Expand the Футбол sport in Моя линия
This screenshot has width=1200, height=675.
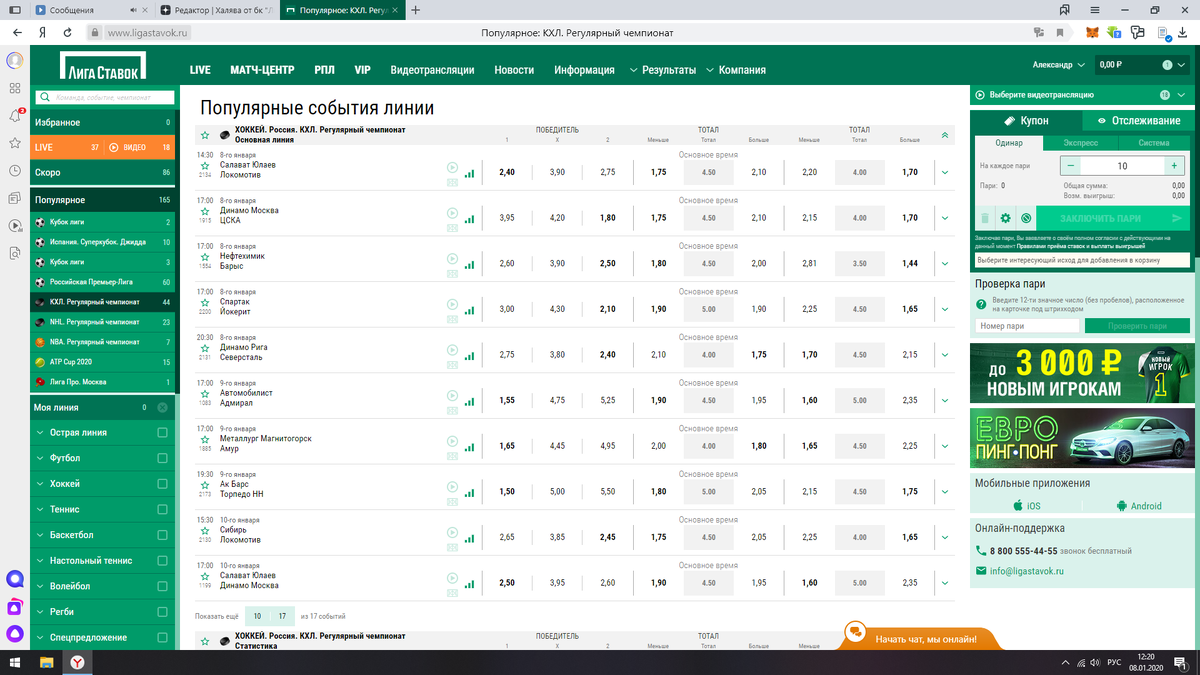[x=40, y=458]
